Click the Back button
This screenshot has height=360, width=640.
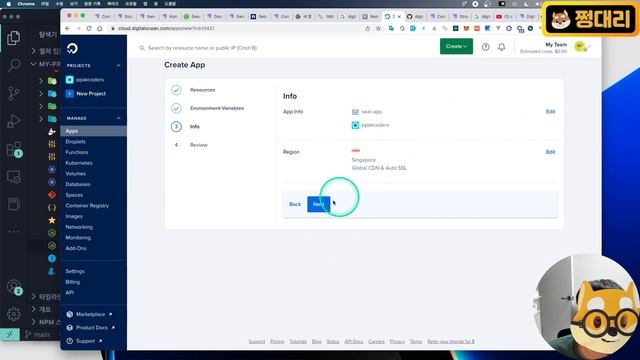tap(295, 204)
